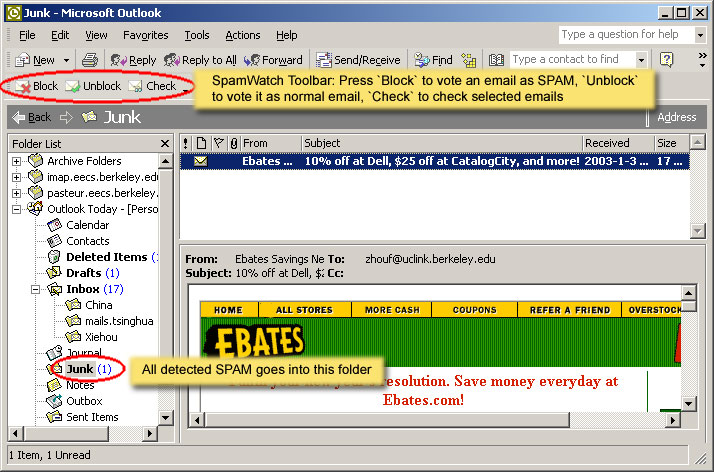Viewport: 714px width, 472px height.
Task: Click the COUPONS link in email preview
Action: pos(474,310)
